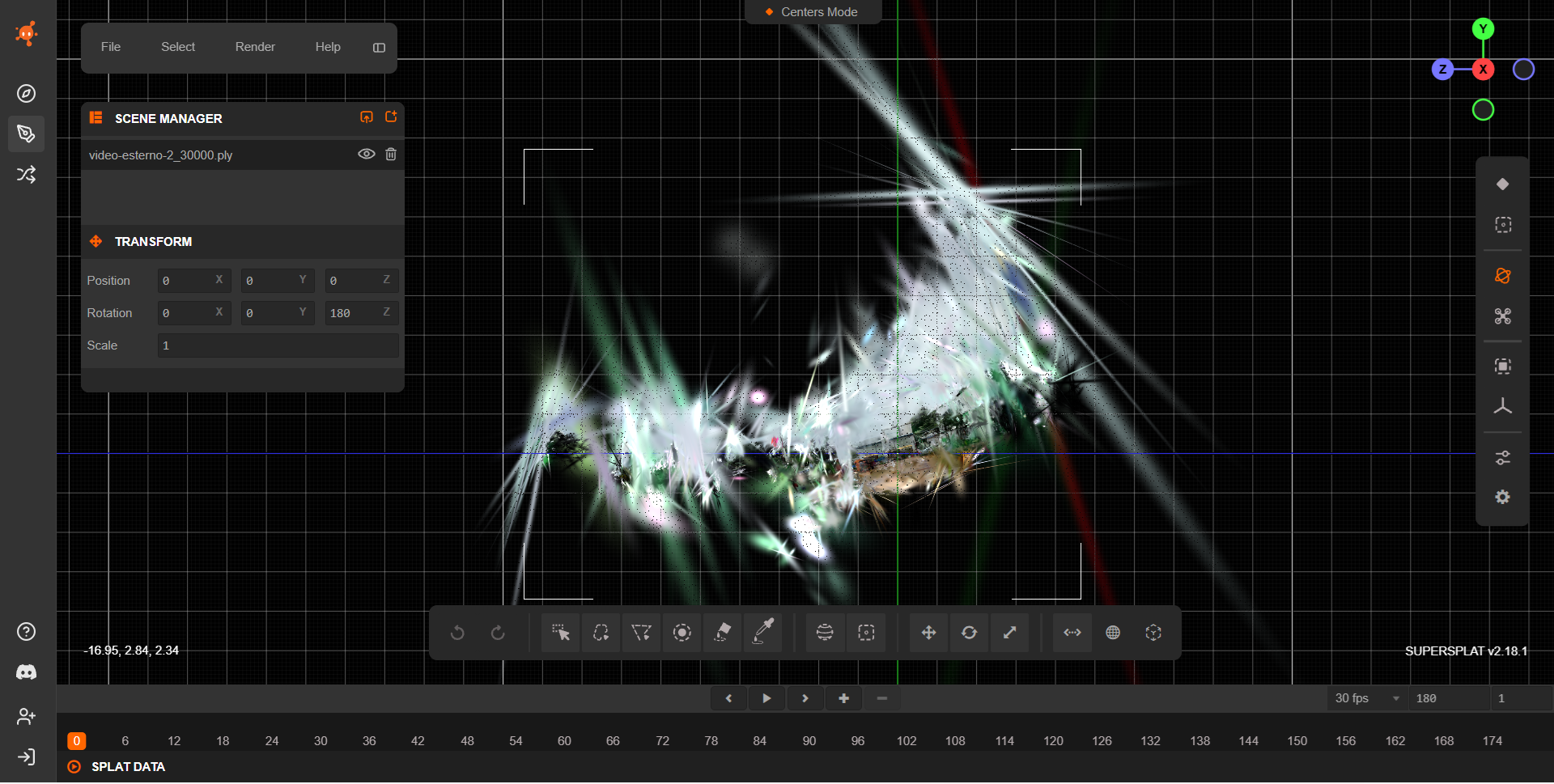Screen dimensions: 1554x784
Task: Click the Rotation Z field showing 180
Action: (361, 313)
